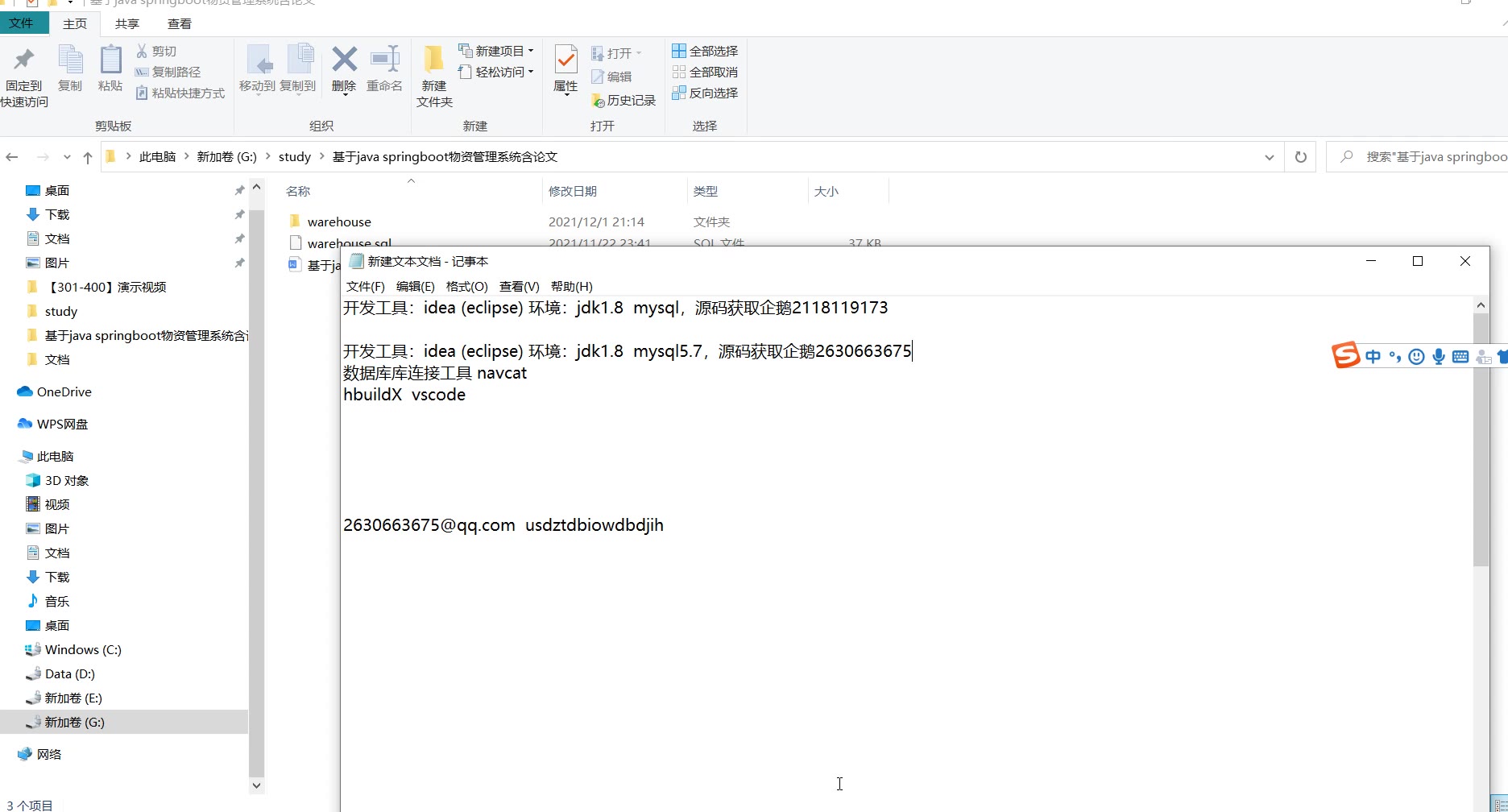Image resolution: width=1508 pixels, height=812 pixels.
Task: Select OneDrive in navigation pane
Action: (64, 391)
